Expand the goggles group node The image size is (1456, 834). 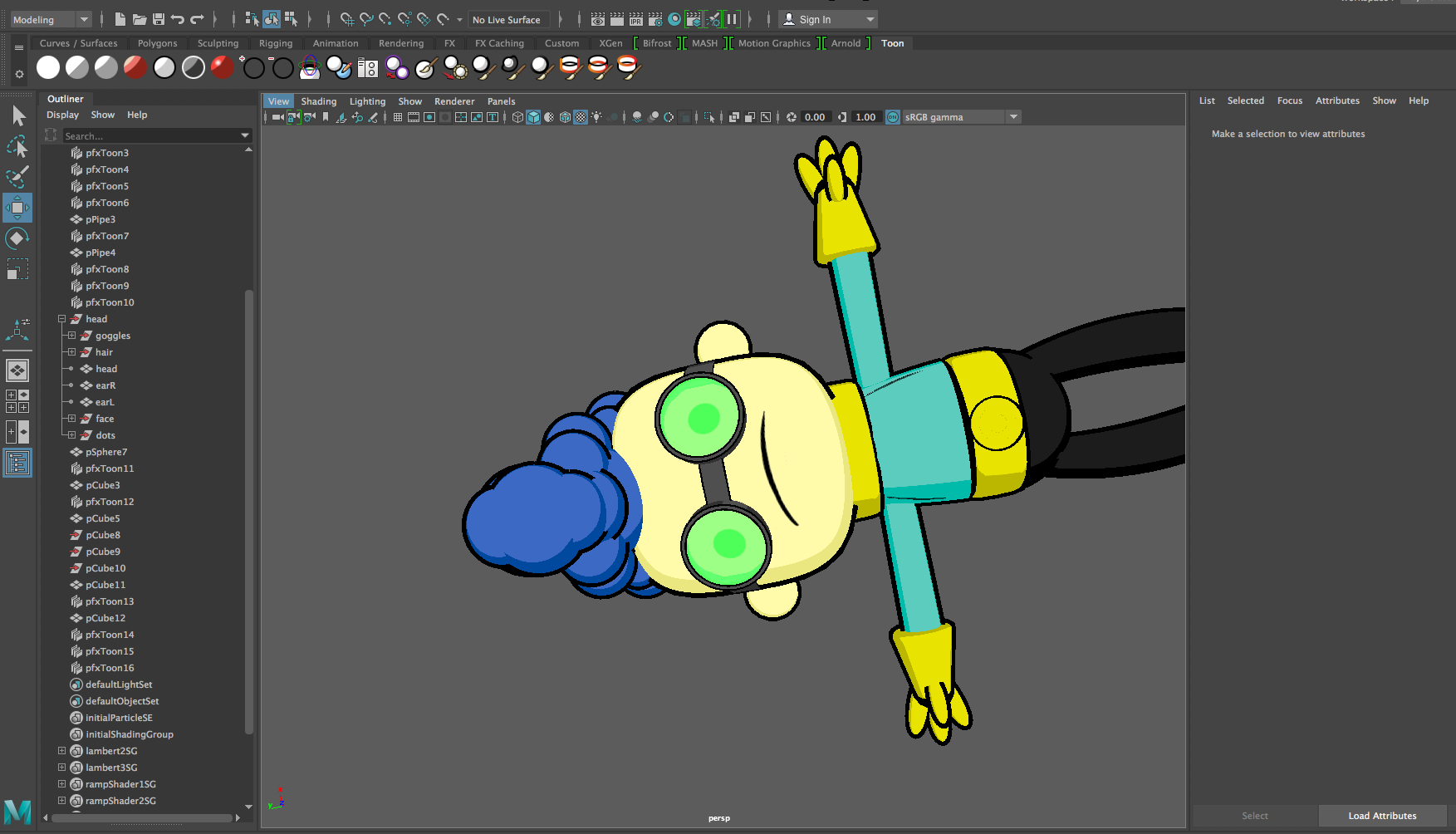coord(71,336)
